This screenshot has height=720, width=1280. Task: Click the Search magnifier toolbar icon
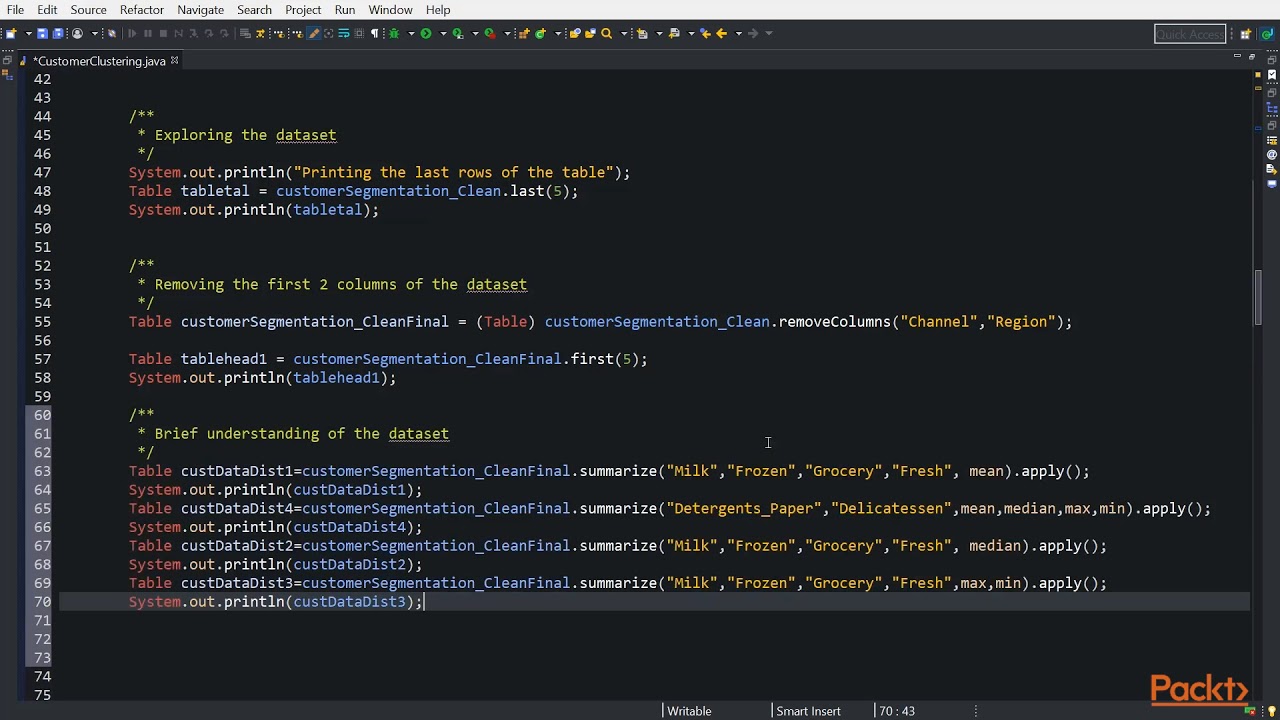pos(606,33)
